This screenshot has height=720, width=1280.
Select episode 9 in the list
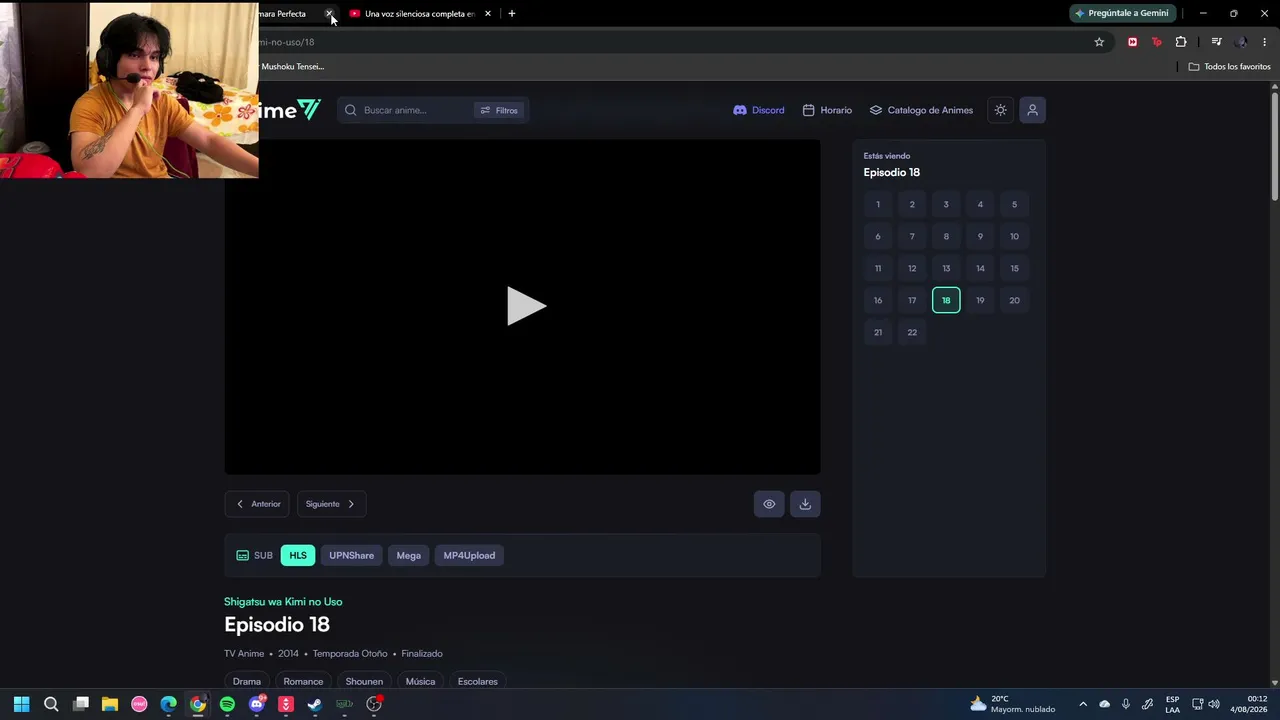(x=980, y=237)
